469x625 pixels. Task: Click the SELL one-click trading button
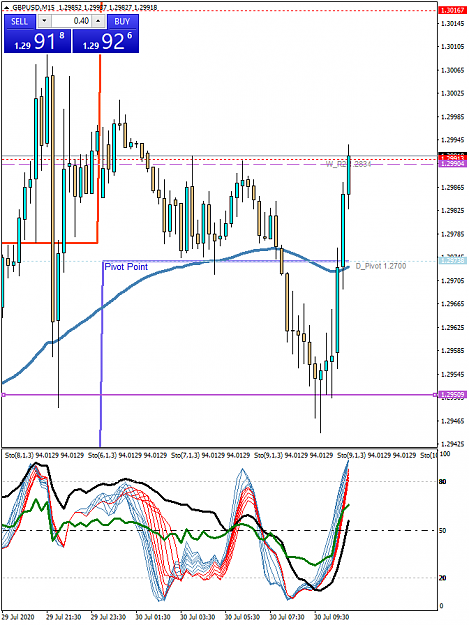point(20,21)
